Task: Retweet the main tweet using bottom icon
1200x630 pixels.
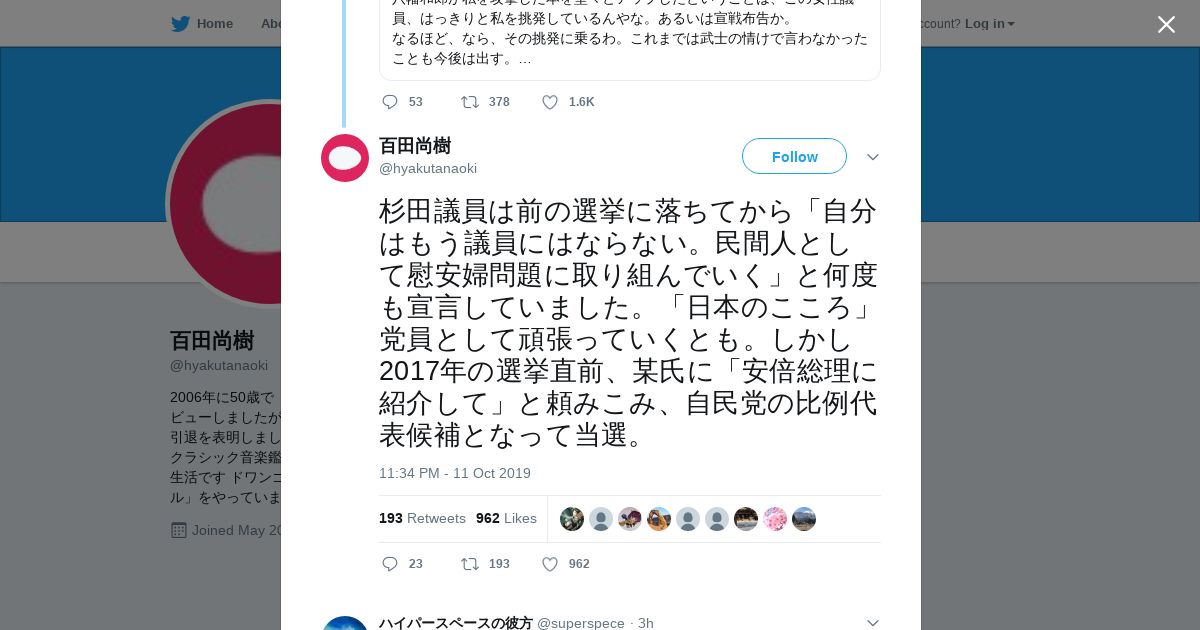Action: (469, 564)
